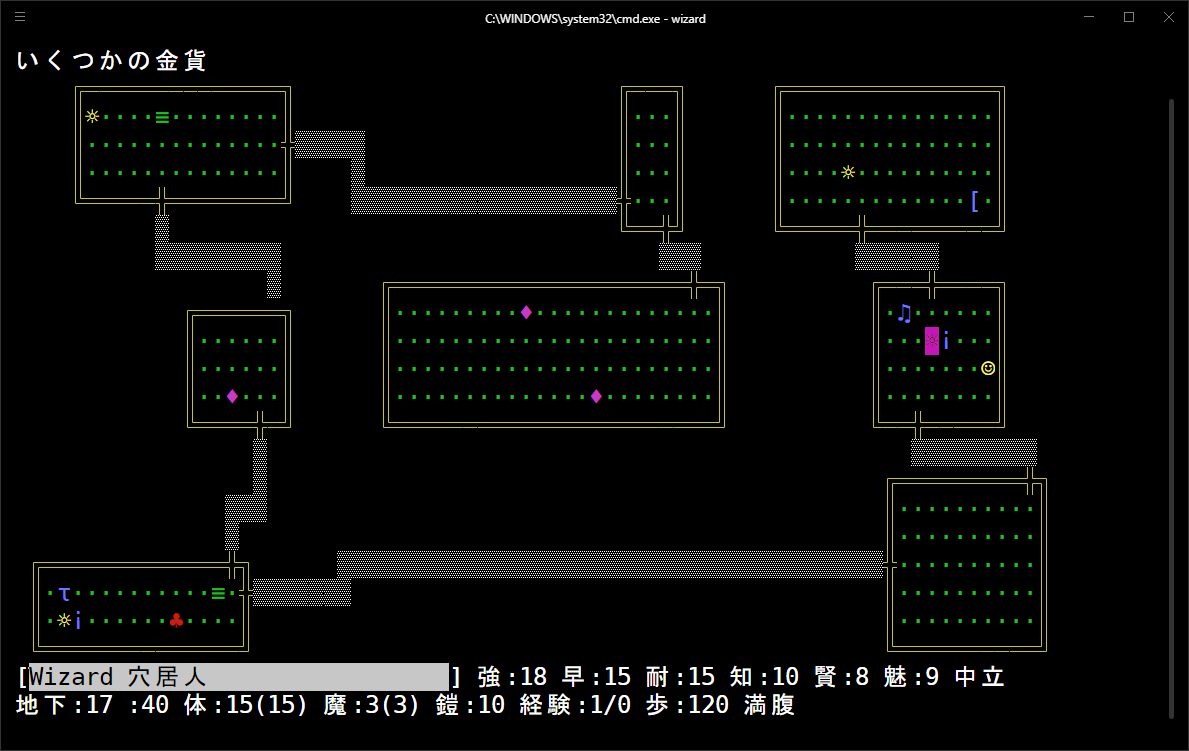
Task: Click the 耐:15 stat
Action: point(681,677)
